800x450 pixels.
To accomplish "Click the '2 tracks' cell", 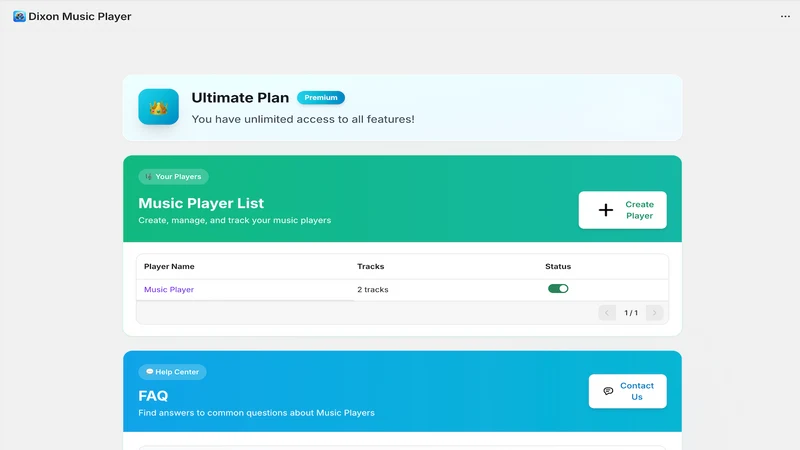I will click(x=372, y=289).
